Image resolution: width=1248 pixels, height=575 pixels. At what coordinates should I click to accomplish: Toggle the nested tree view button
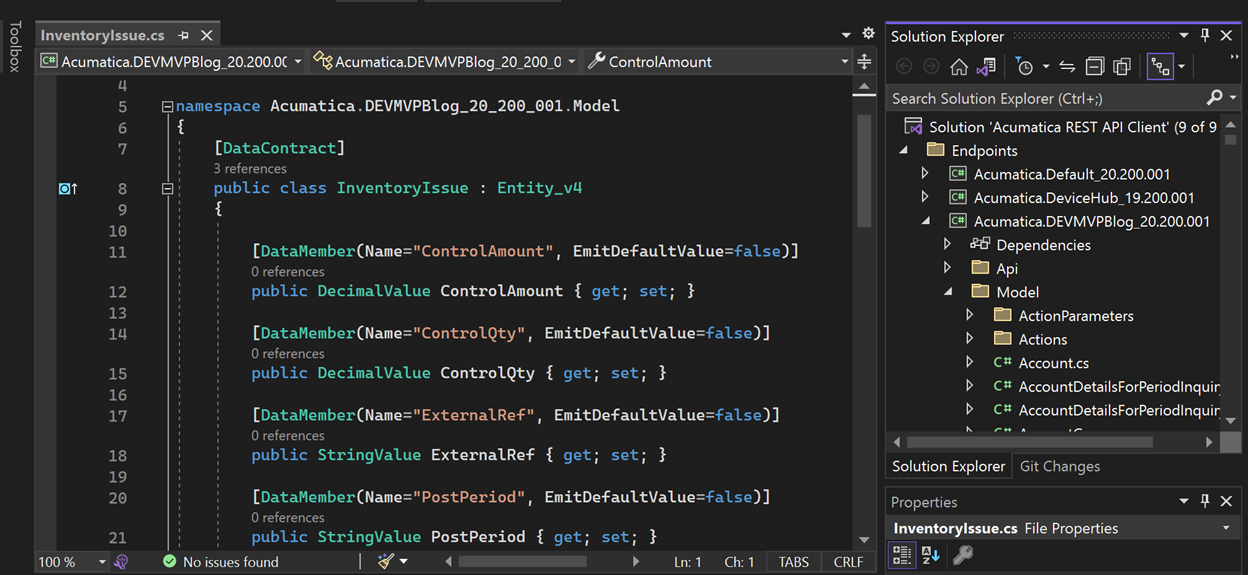coord(1160,67)
